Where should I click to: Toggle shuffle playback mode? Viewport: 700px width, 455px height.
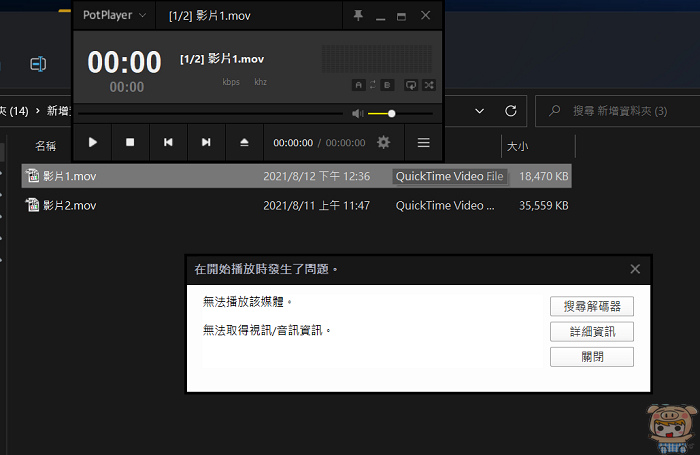[429, 85]
